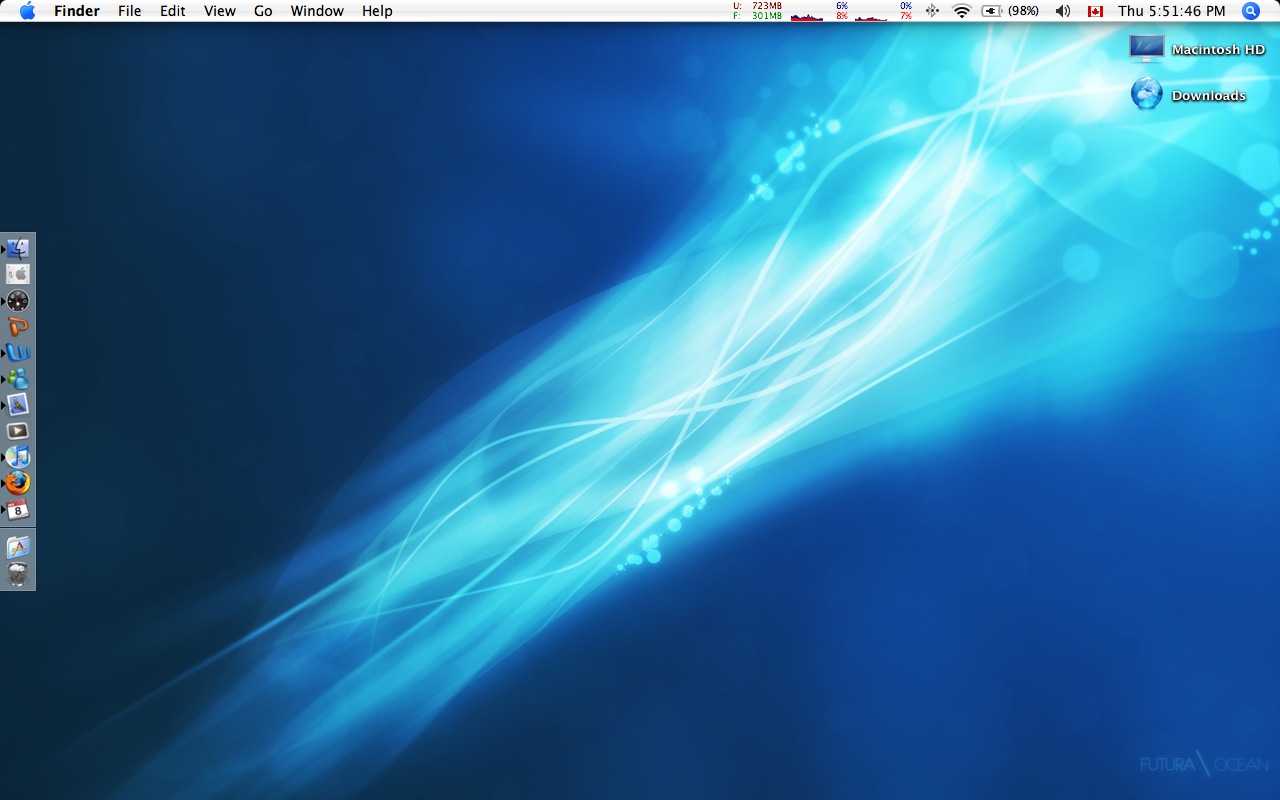Open the Finder application menu
This screenshot has width=1280, height=800.
(76, 11)
